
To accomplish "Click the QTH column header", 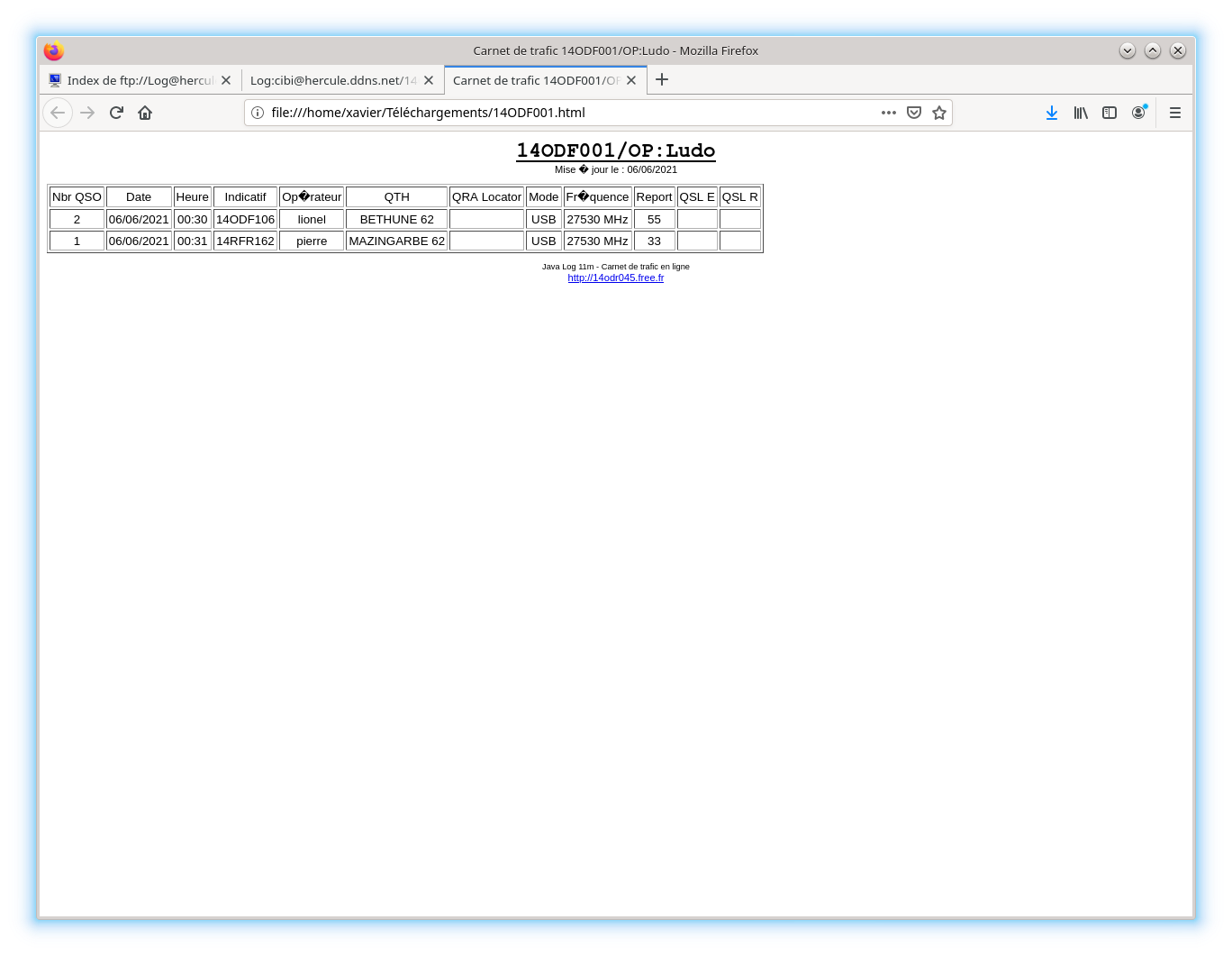I will (x=397, y=197).
